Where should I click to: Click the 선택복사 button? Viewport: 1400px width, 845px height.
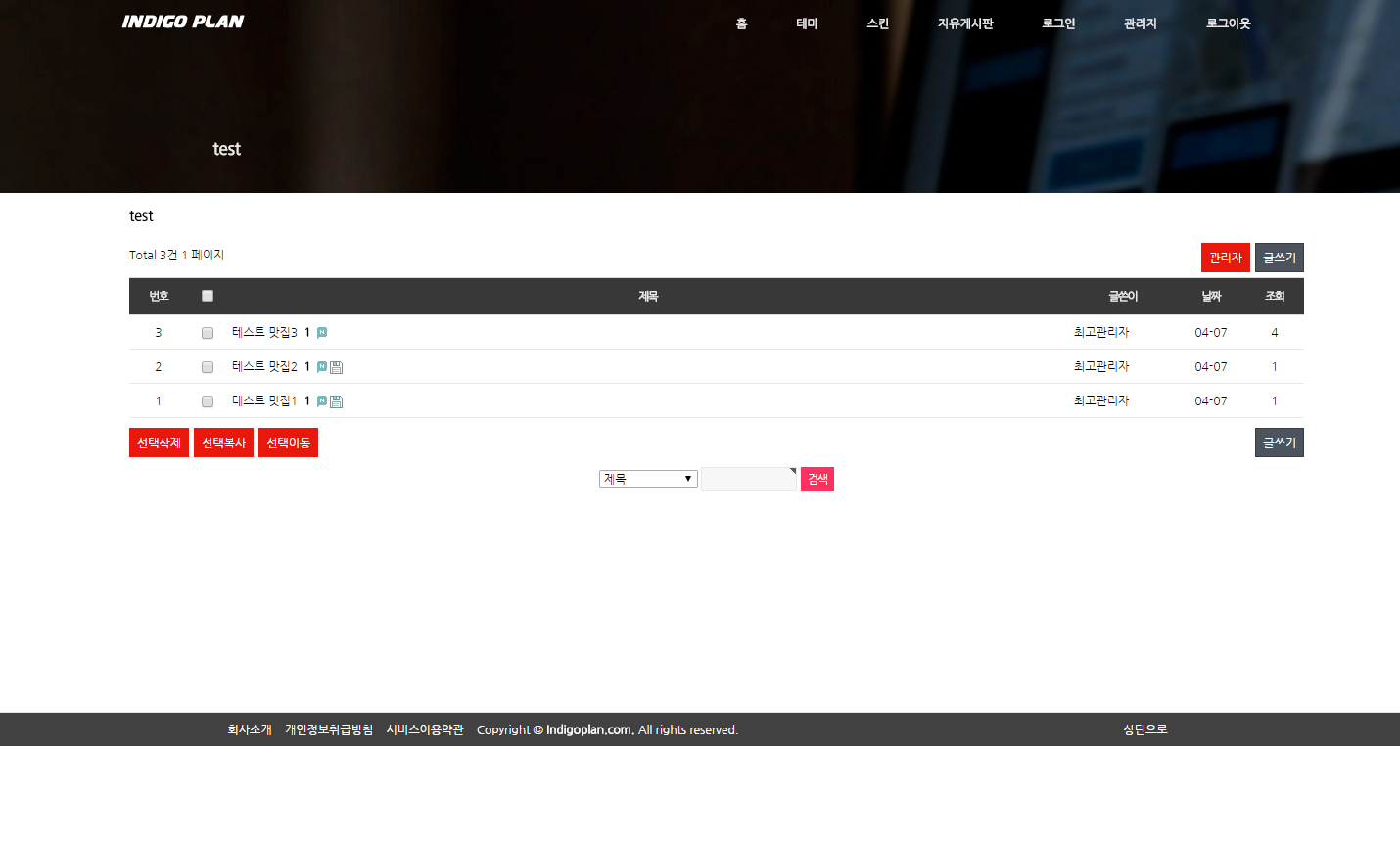(223, 443)
